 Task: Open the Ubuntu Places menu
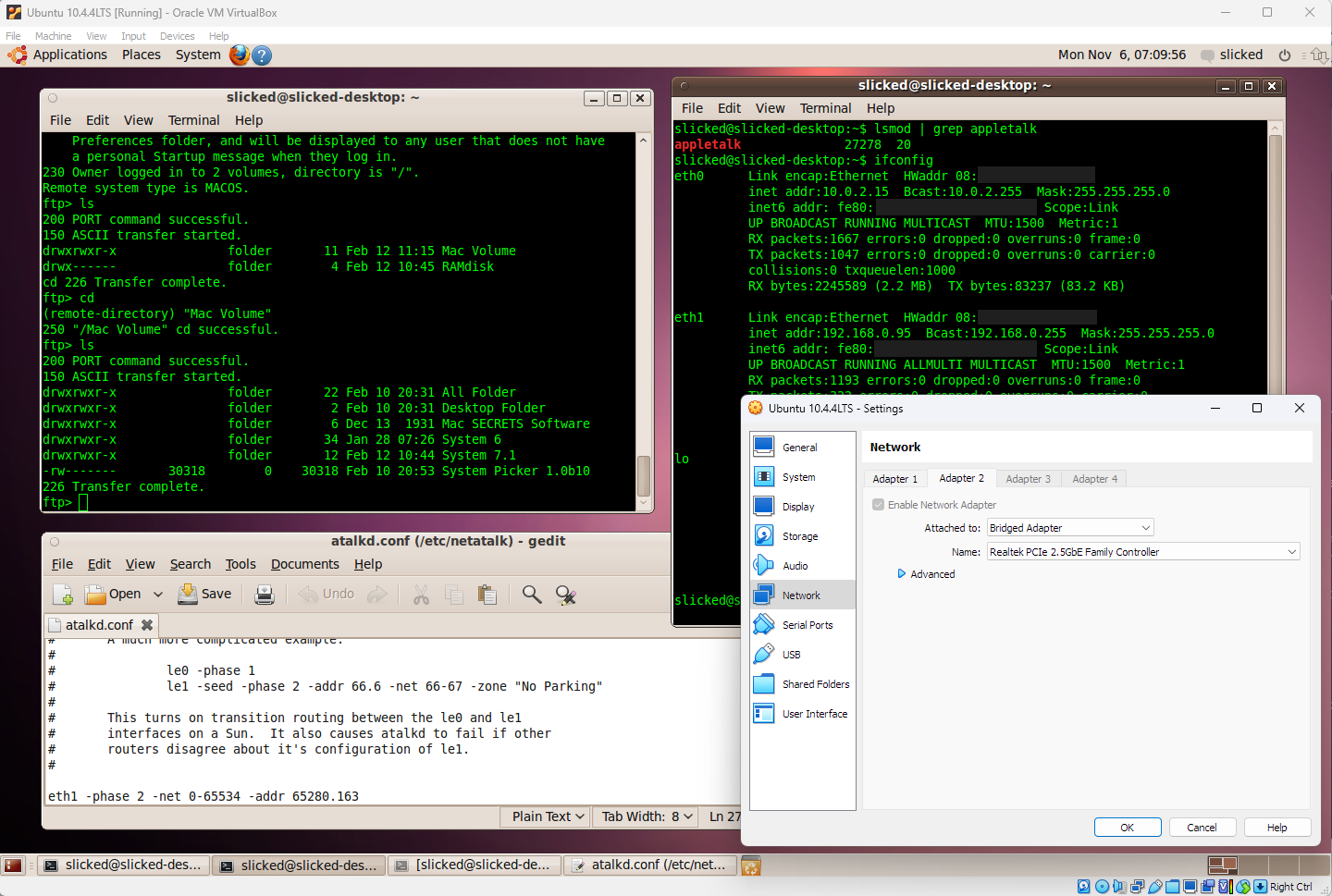pyautogui.click(x=142, y=55)
